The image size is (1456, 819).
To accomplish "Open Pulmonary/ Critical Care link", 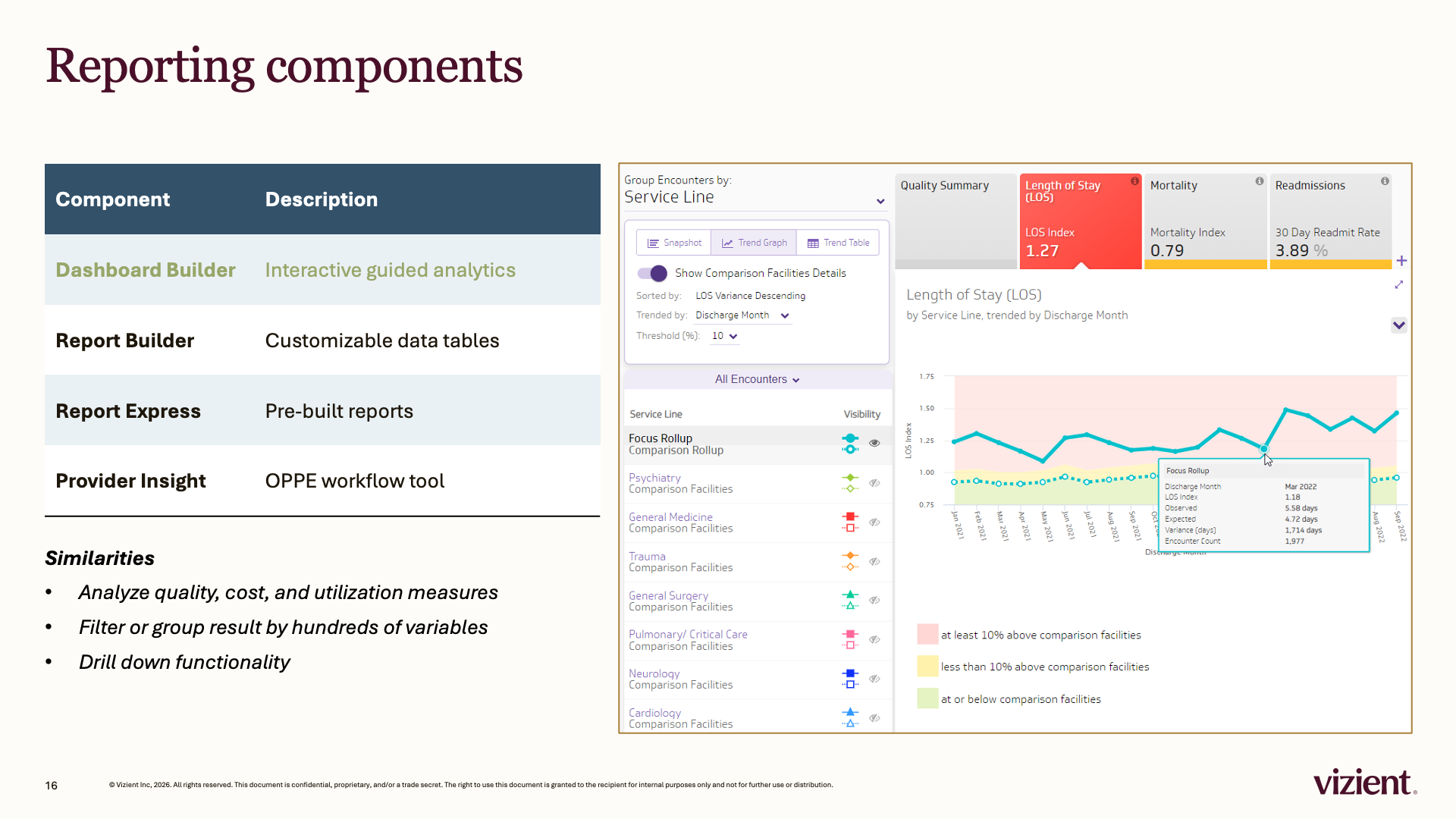I will coord(688,634).
